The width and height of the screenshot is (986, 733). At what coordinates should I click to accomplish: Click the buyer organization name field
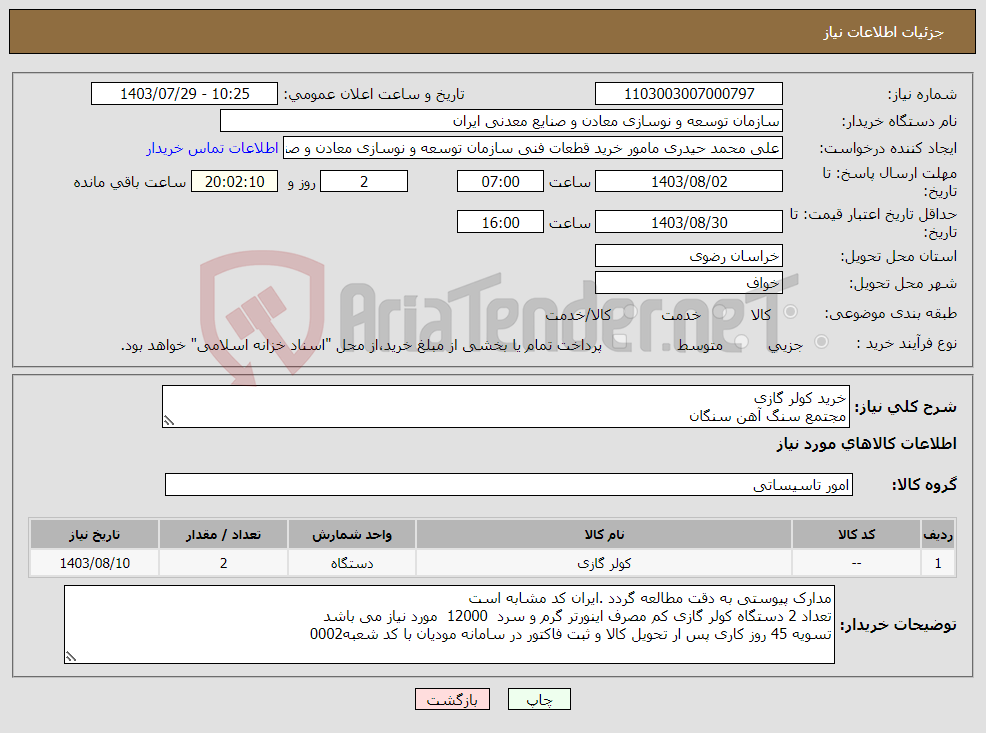pos(501,121)
